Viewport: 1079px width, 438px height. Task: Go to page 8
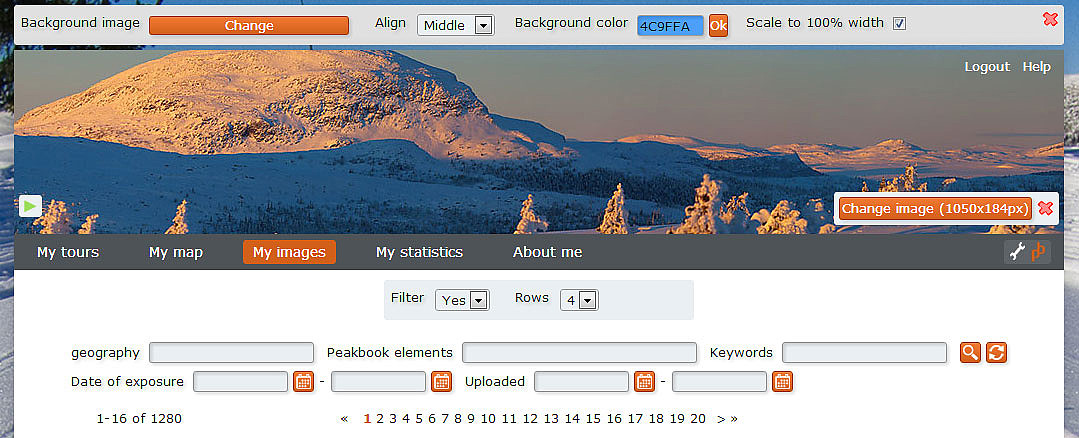(x=458, y=419)
